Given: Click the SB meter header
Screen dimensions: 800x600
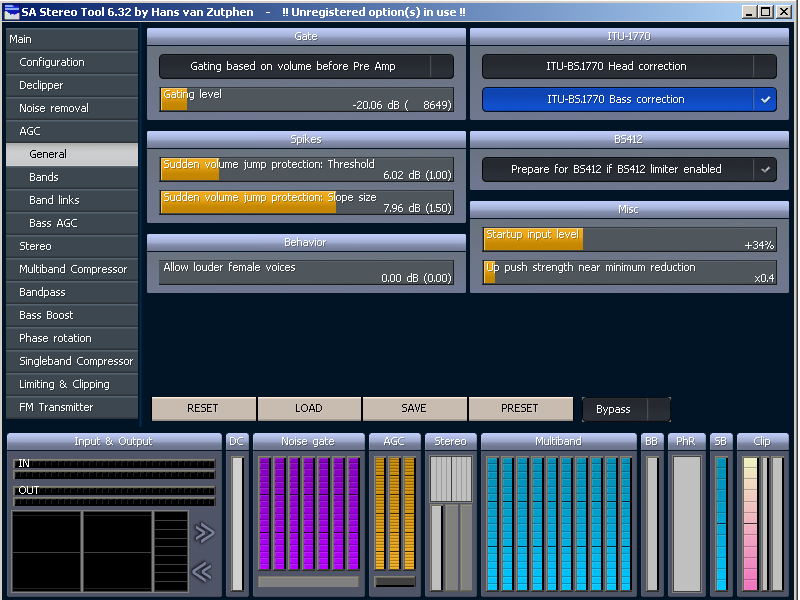Looking at the screenshot, I should coord(721,441).
